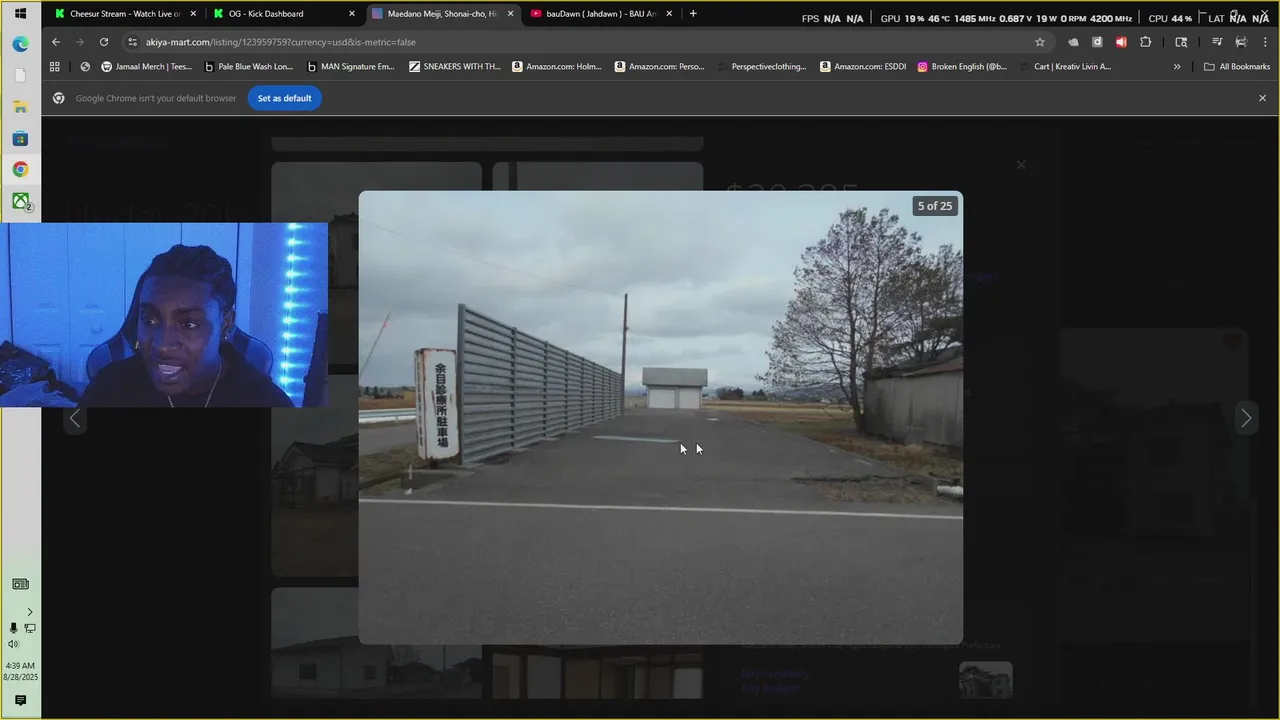Open File Explorer from the taskbar
The width and height of the screenshot is (1280, 720).
pyautogui.click(x=20, y=107)
